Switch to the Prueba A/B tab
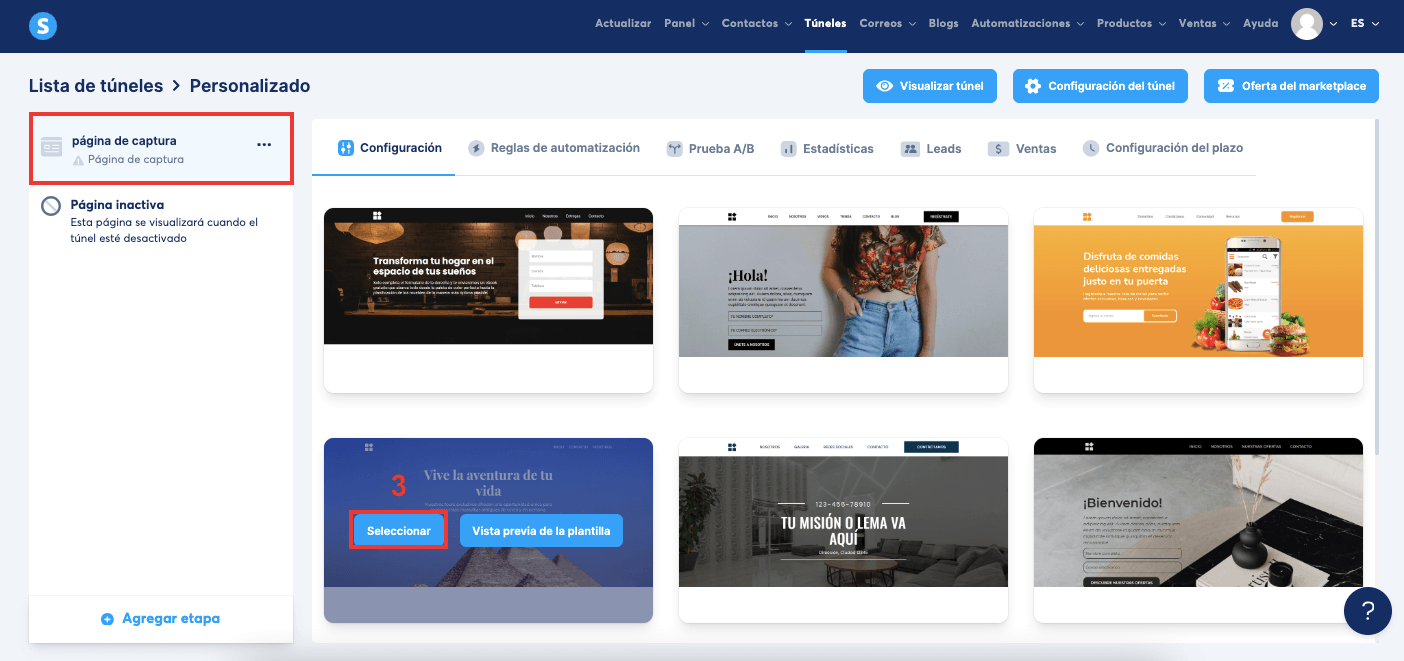Viewport: 1404px width, 661px height. point(710,149)
